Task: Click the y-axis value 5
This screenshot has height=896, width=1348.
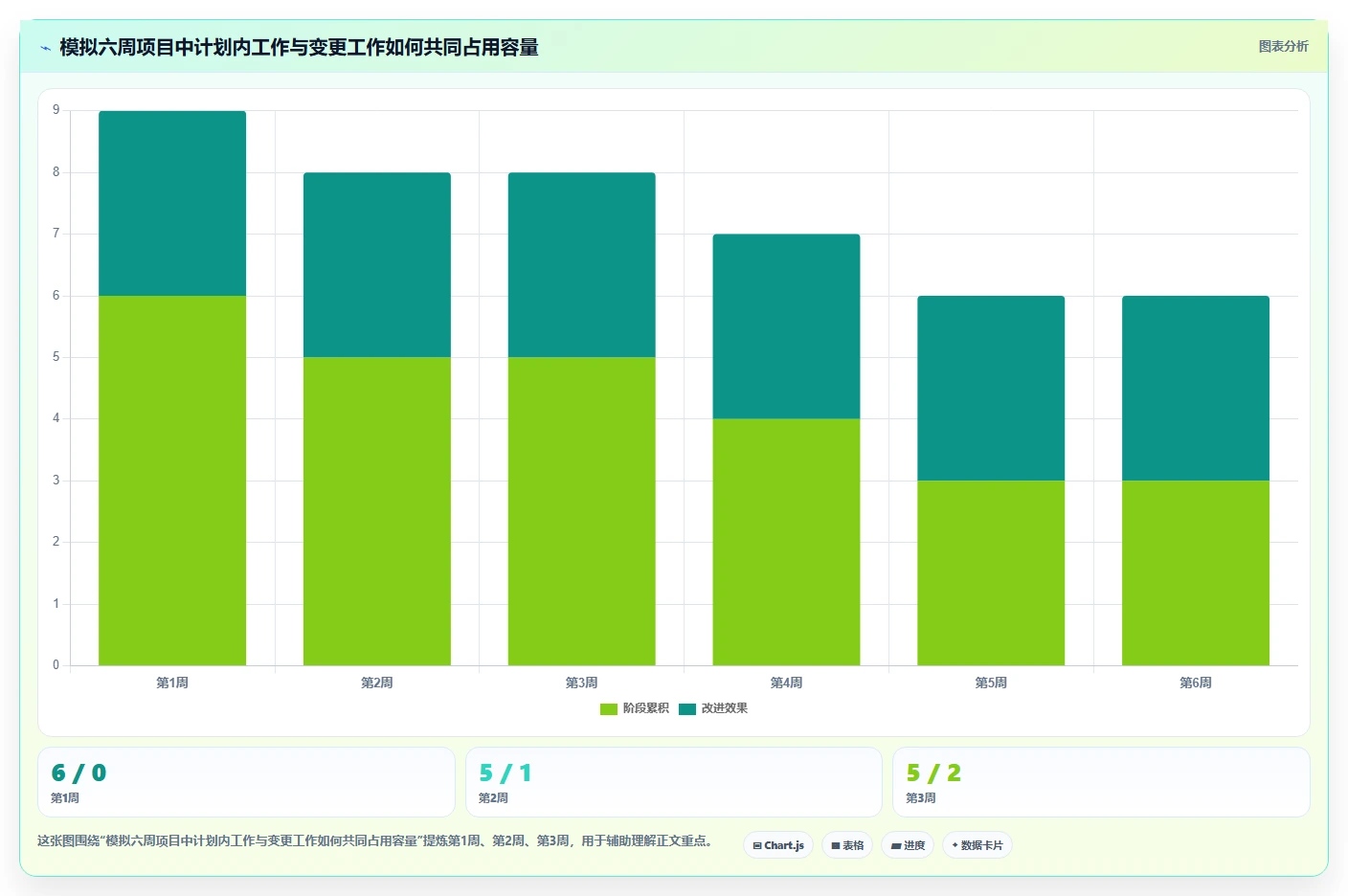Action: point(56,356)
